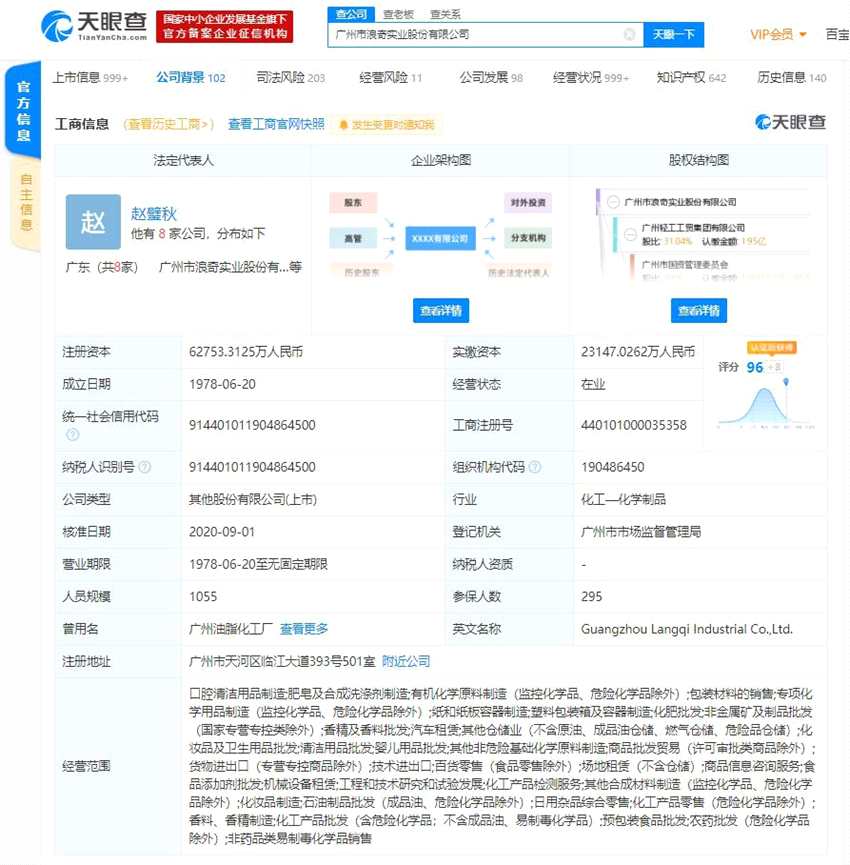Click the help icon beside 纳税人识别号
The height and width of the screenshot is (865, 850).
tap(145, 467)
